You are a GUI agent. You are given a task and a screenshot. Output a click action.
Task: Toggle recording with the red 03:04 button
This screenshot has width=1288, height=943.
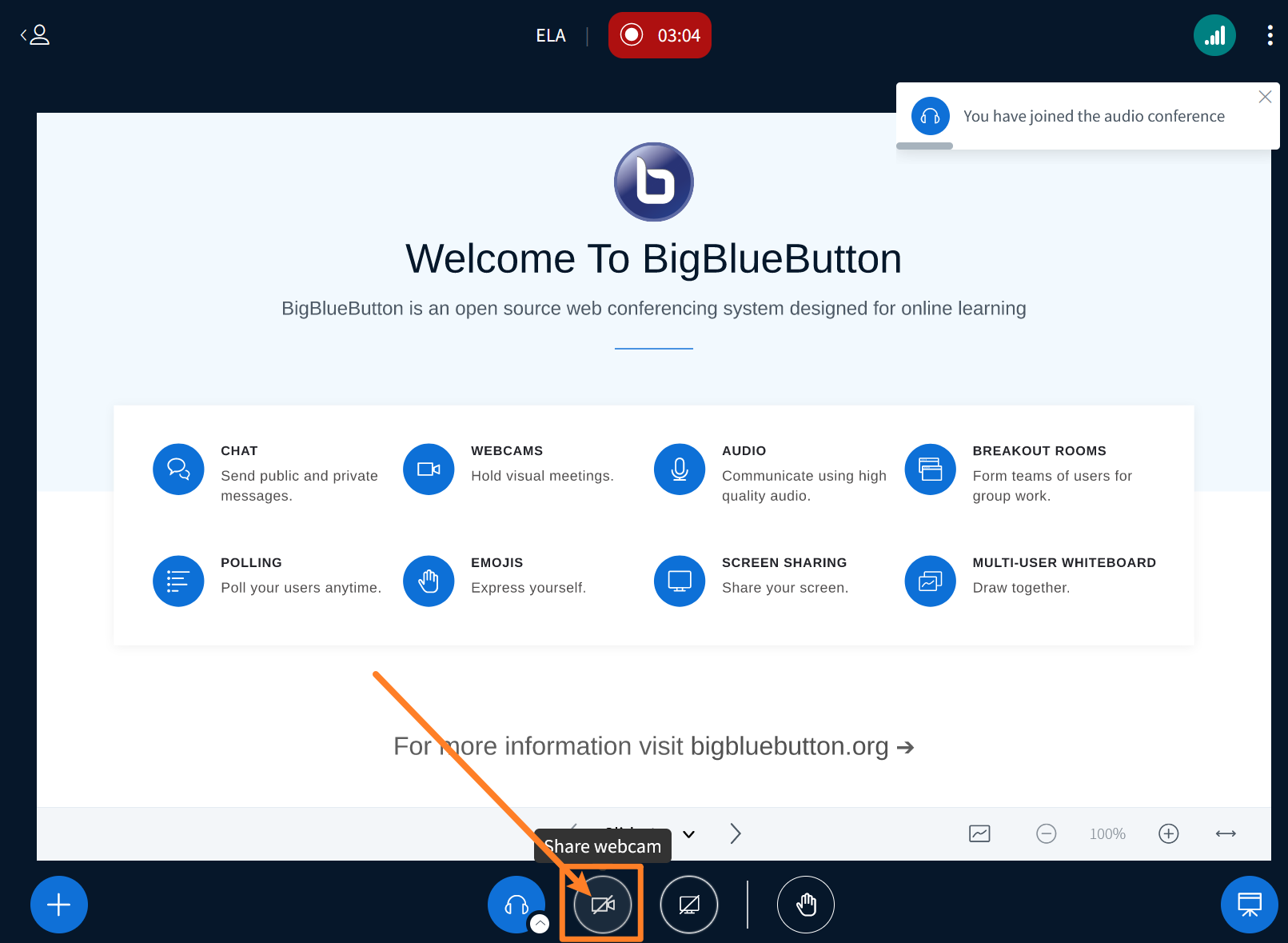click(660, 35)
